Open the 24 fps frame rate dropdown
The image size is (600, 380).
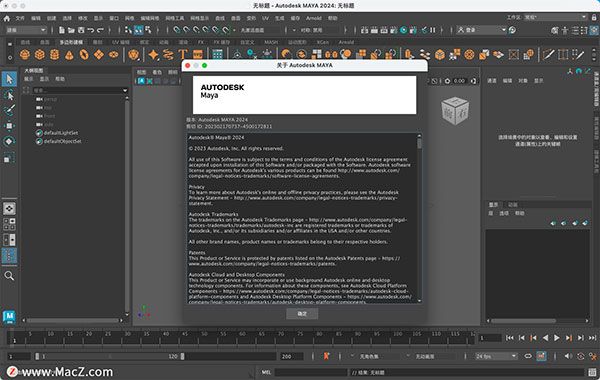point(496,356)
